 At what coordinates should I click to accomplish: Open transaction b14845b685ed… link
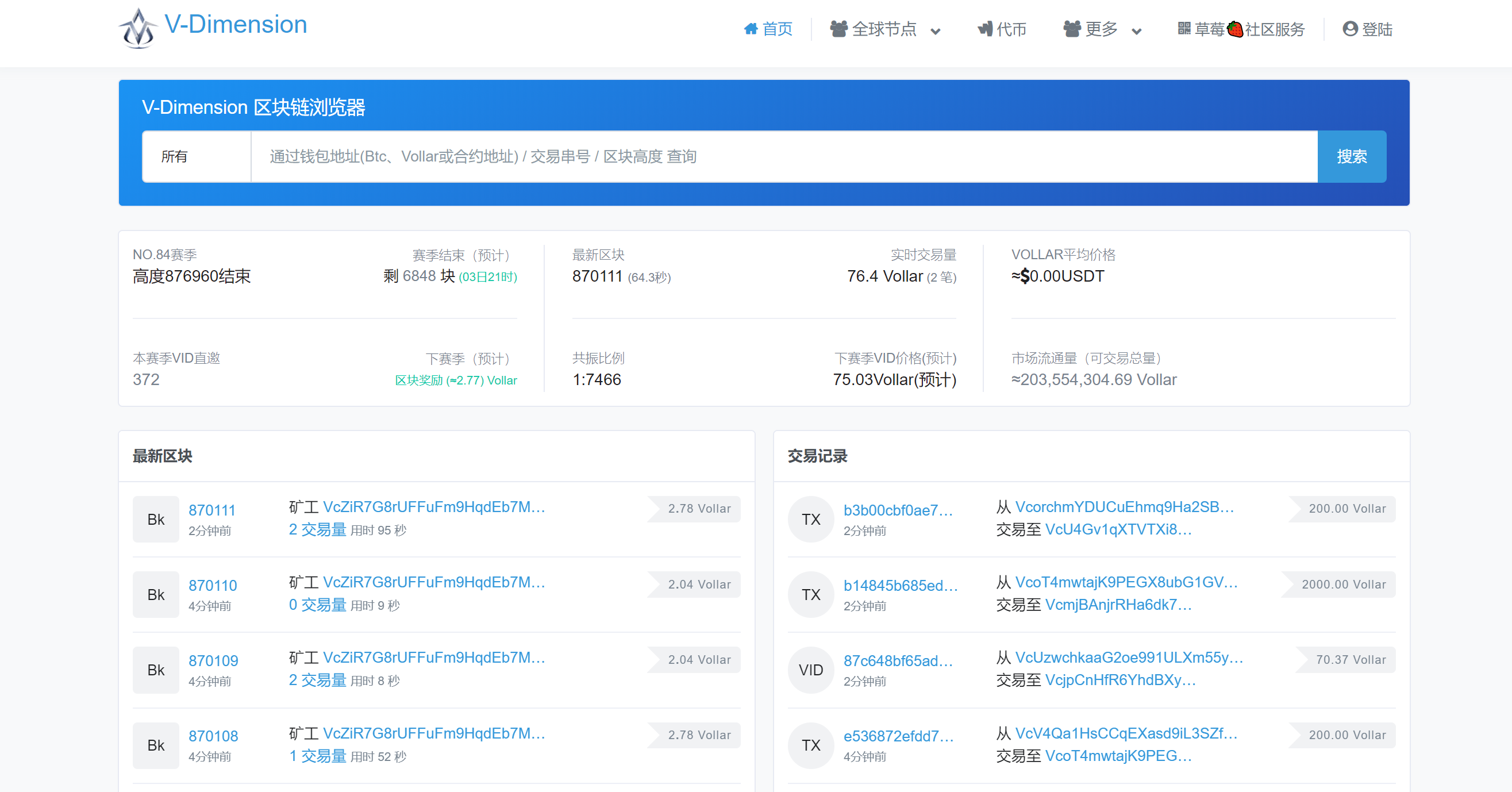[x=901, y=585]
